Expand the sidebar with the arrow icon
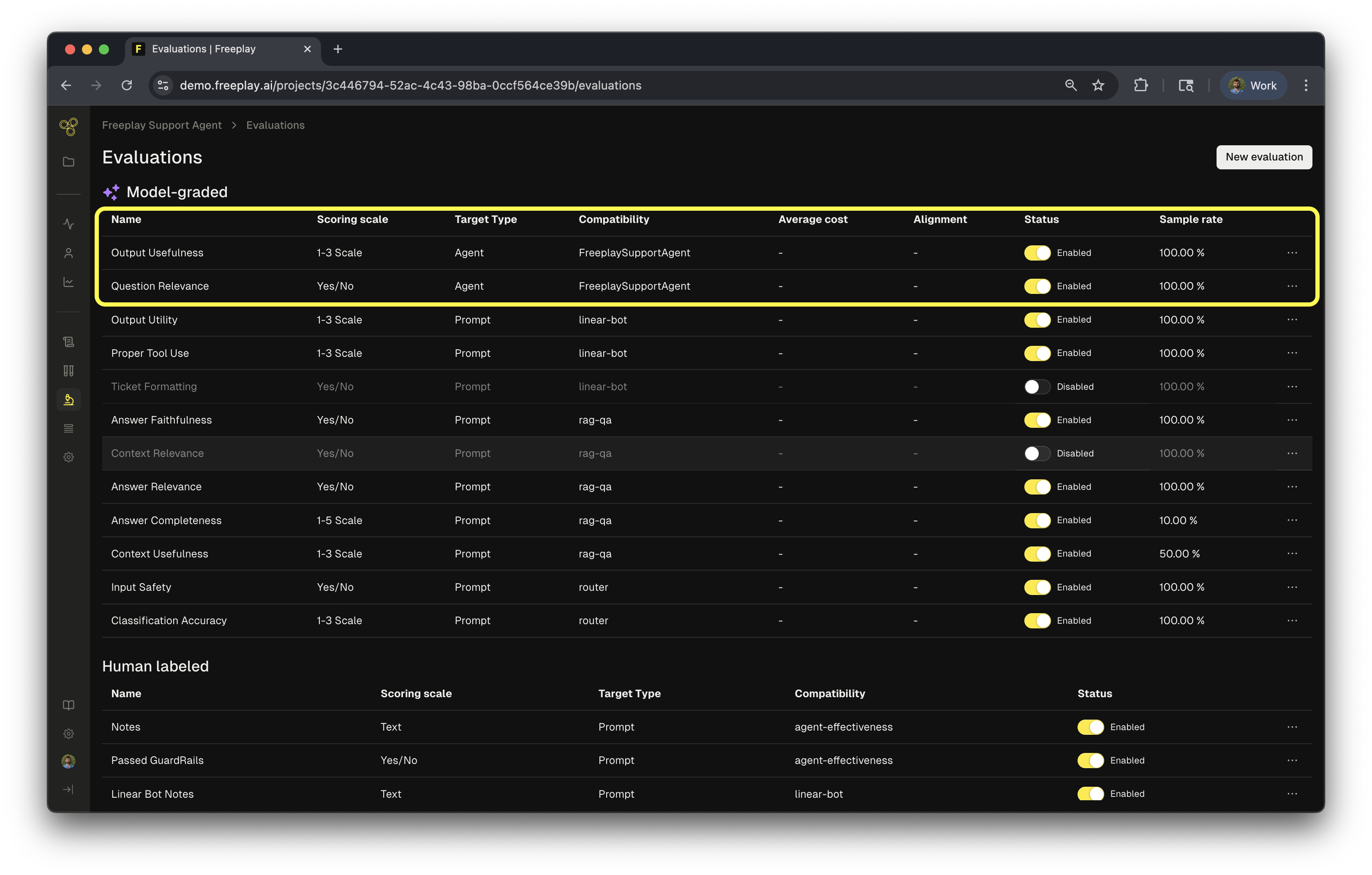The width and height of the screenshot is (1372, 875). click(68, 790)
